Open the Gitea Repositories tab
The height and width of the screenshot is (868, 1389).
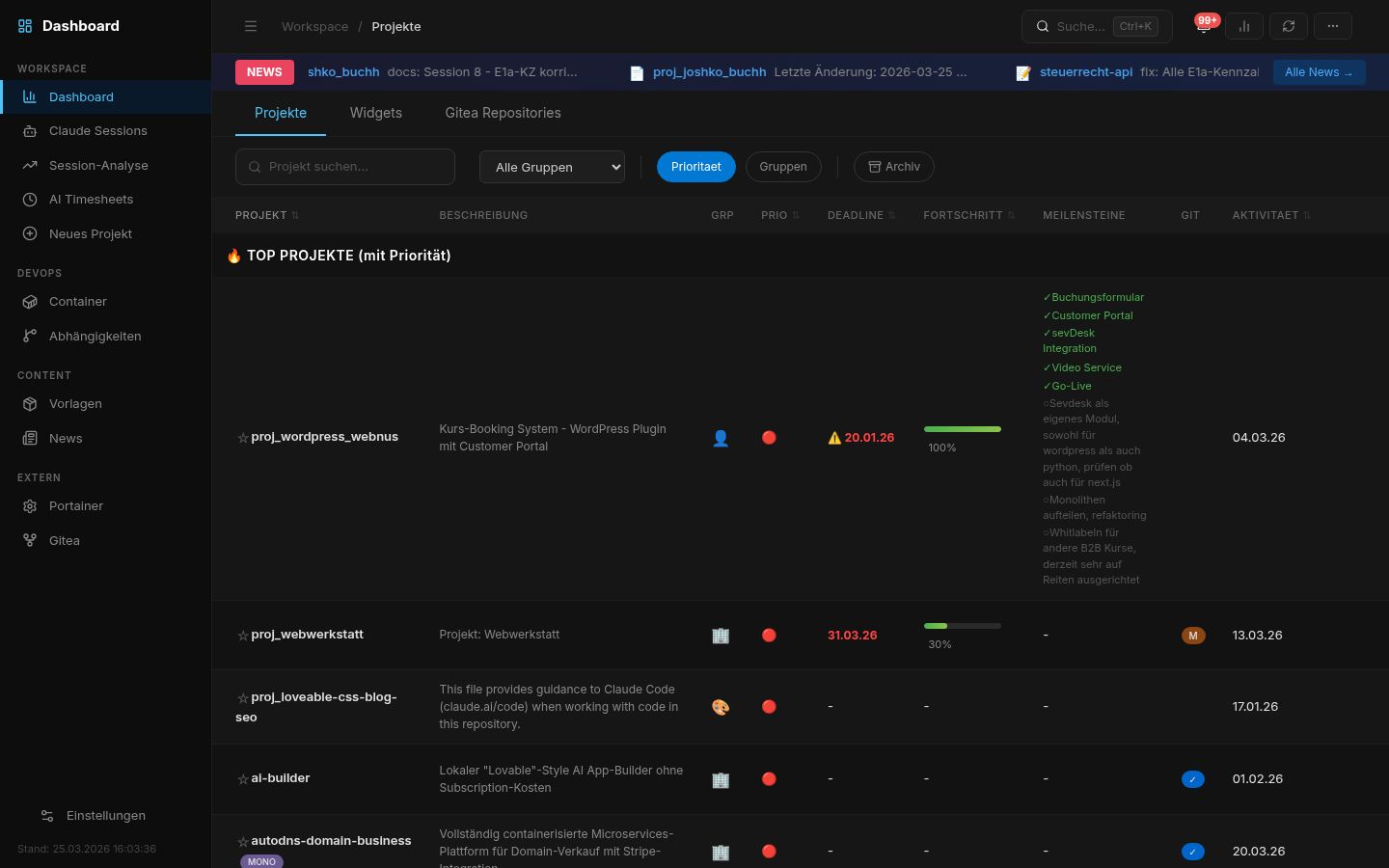[503, 113]
